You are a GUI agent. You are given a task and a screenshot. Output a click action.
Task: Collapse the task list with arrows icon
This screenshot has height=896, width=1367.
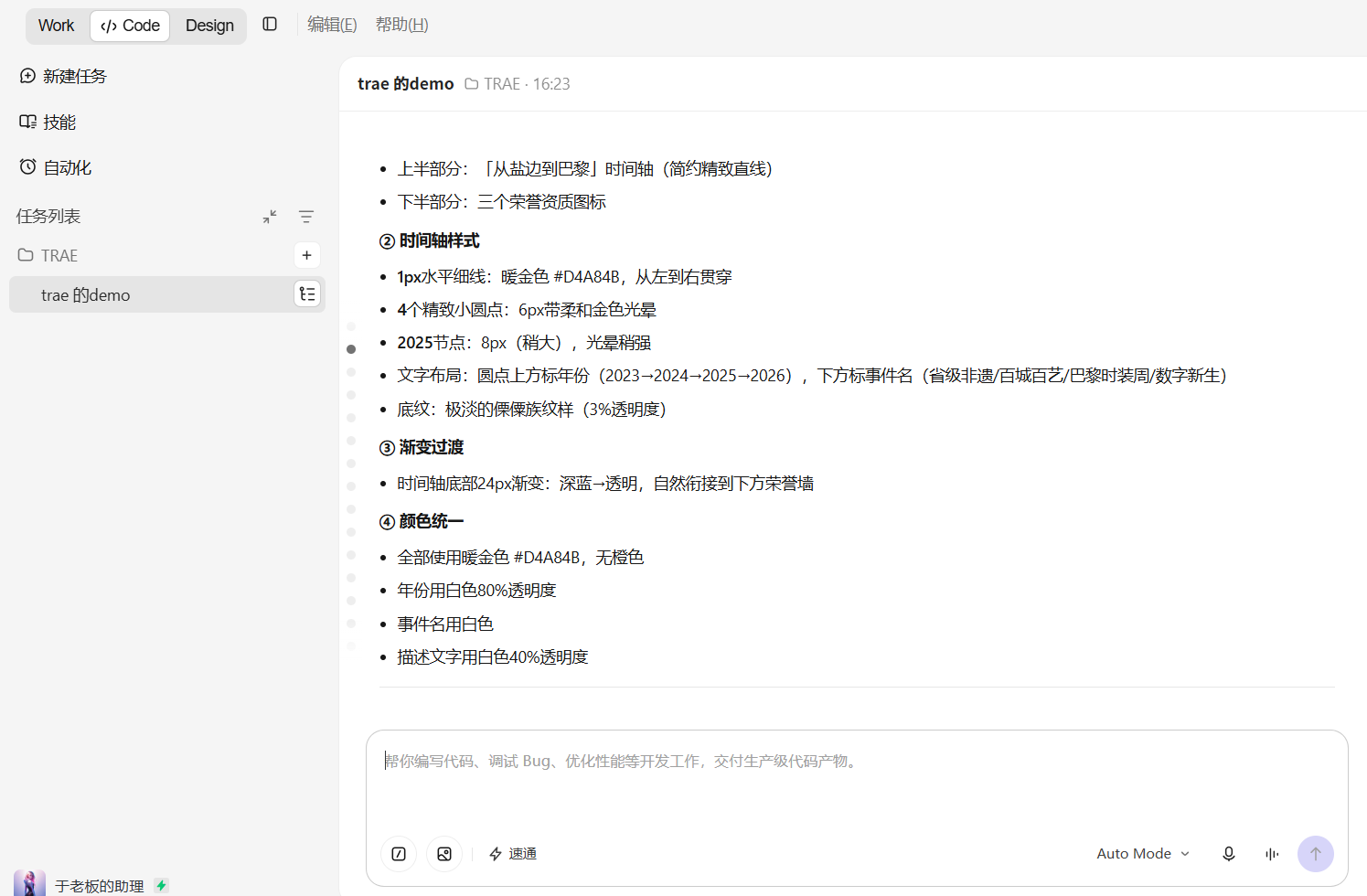(270, 217)
